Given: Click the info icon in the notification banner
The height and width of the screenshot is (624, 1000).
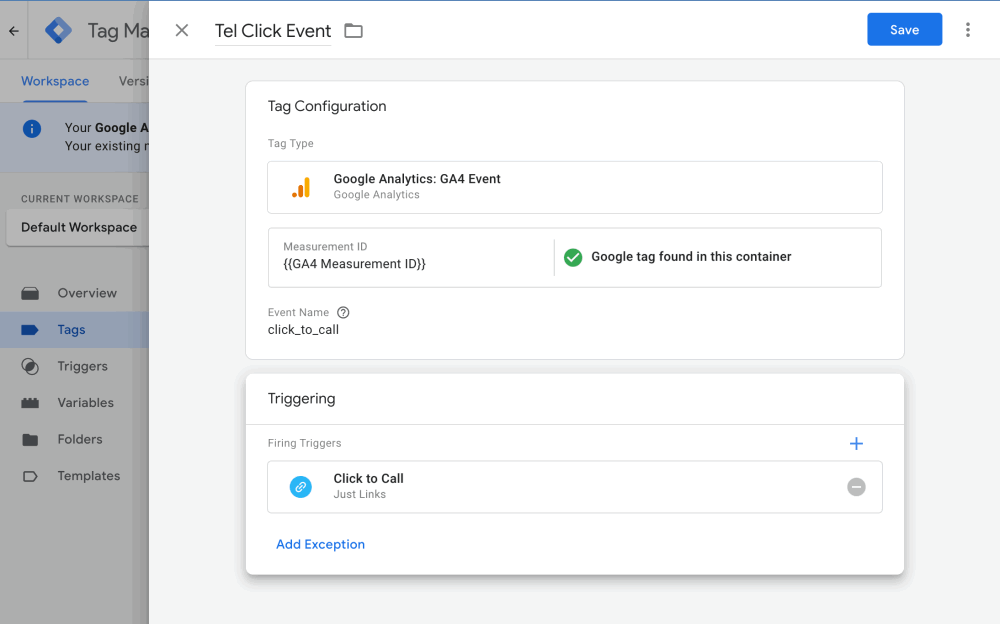Looking at the screenshot, I should [32, 128].
